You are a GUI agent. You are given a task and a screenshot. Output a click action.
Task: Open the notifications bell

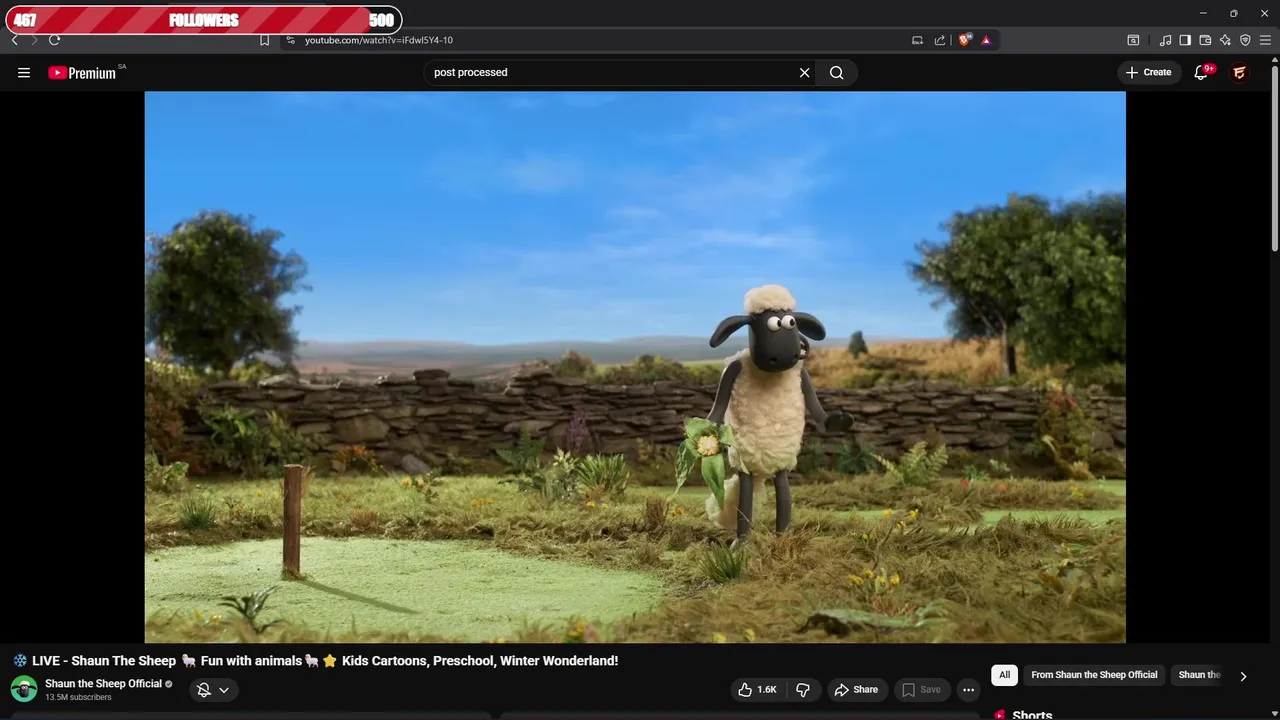1202,72
